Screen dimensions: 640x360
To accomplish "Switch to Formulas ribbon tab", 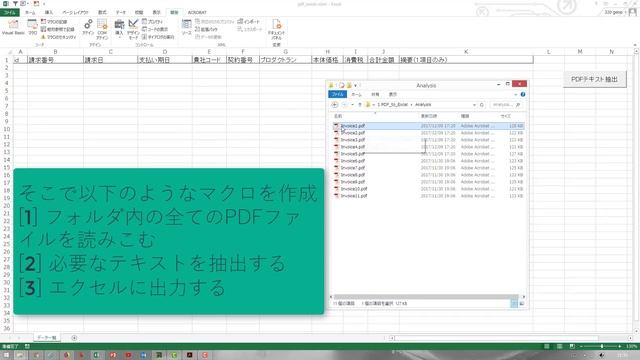I will (x=102, y=13).
